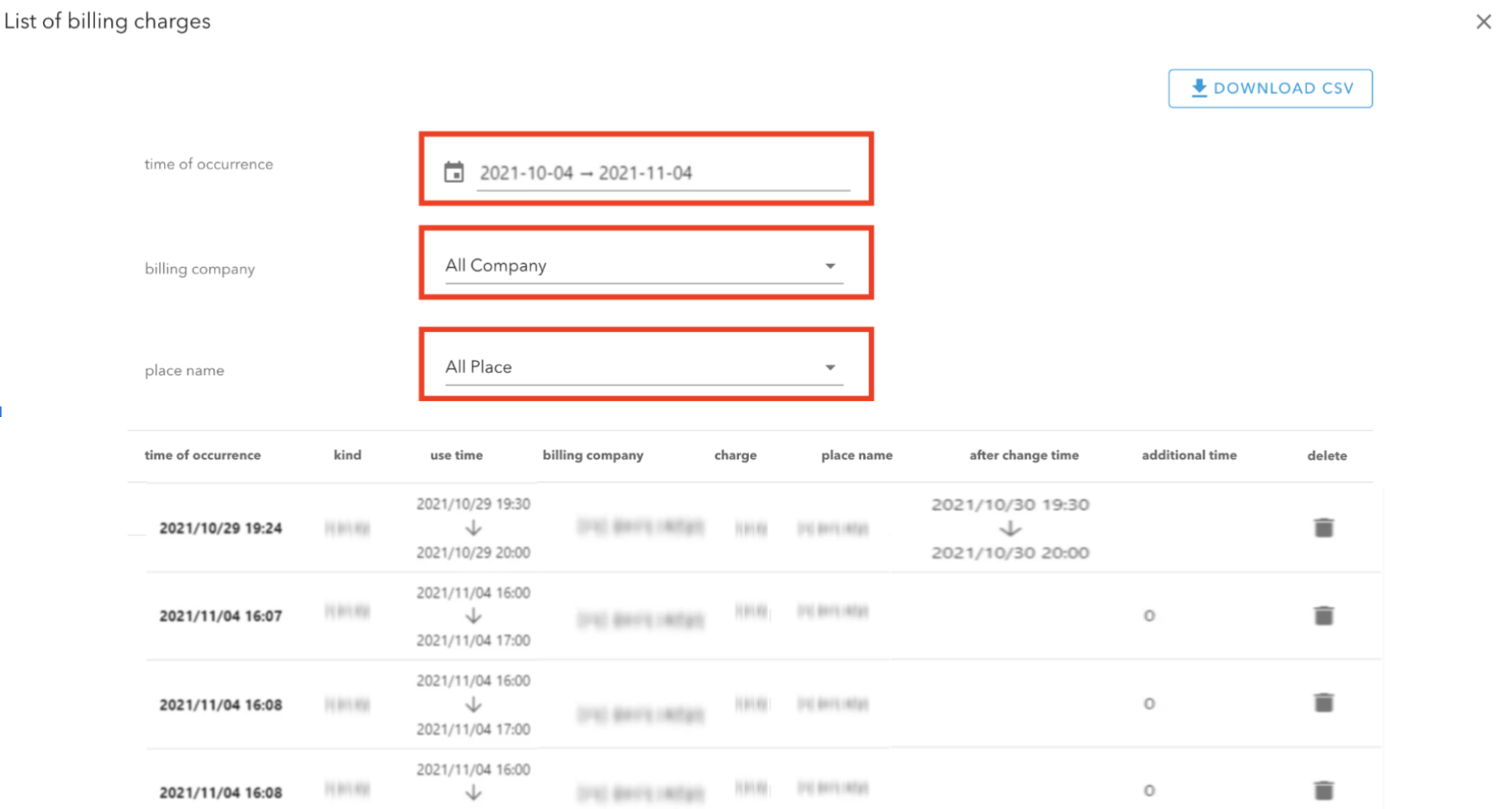Select the 'charge' column header
Viewport: 1512px width, 809px height.
(x=735, y=455)
